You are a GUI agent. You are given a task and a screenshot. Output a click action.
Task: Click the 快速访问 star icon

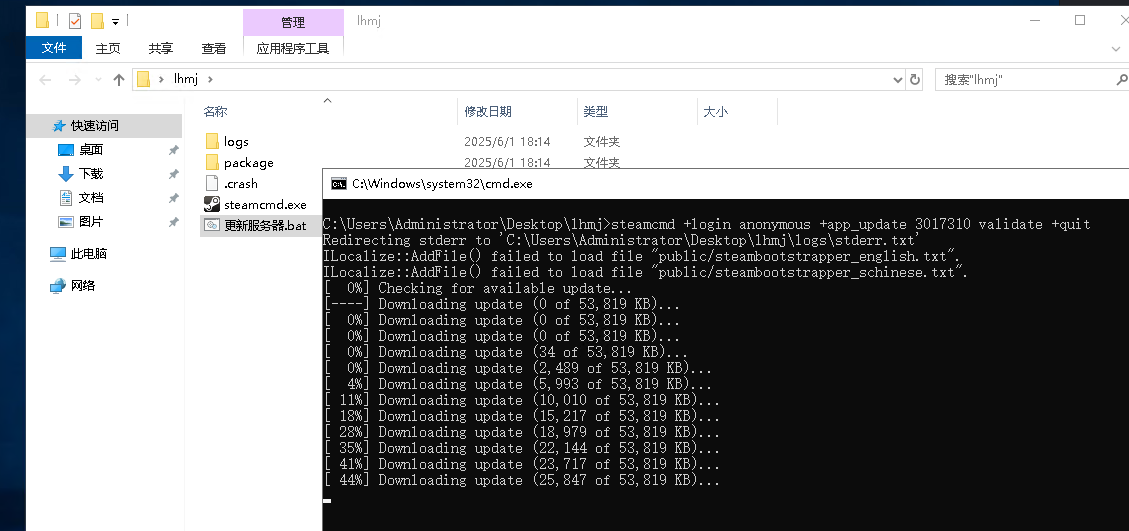[x=59, y=125]
